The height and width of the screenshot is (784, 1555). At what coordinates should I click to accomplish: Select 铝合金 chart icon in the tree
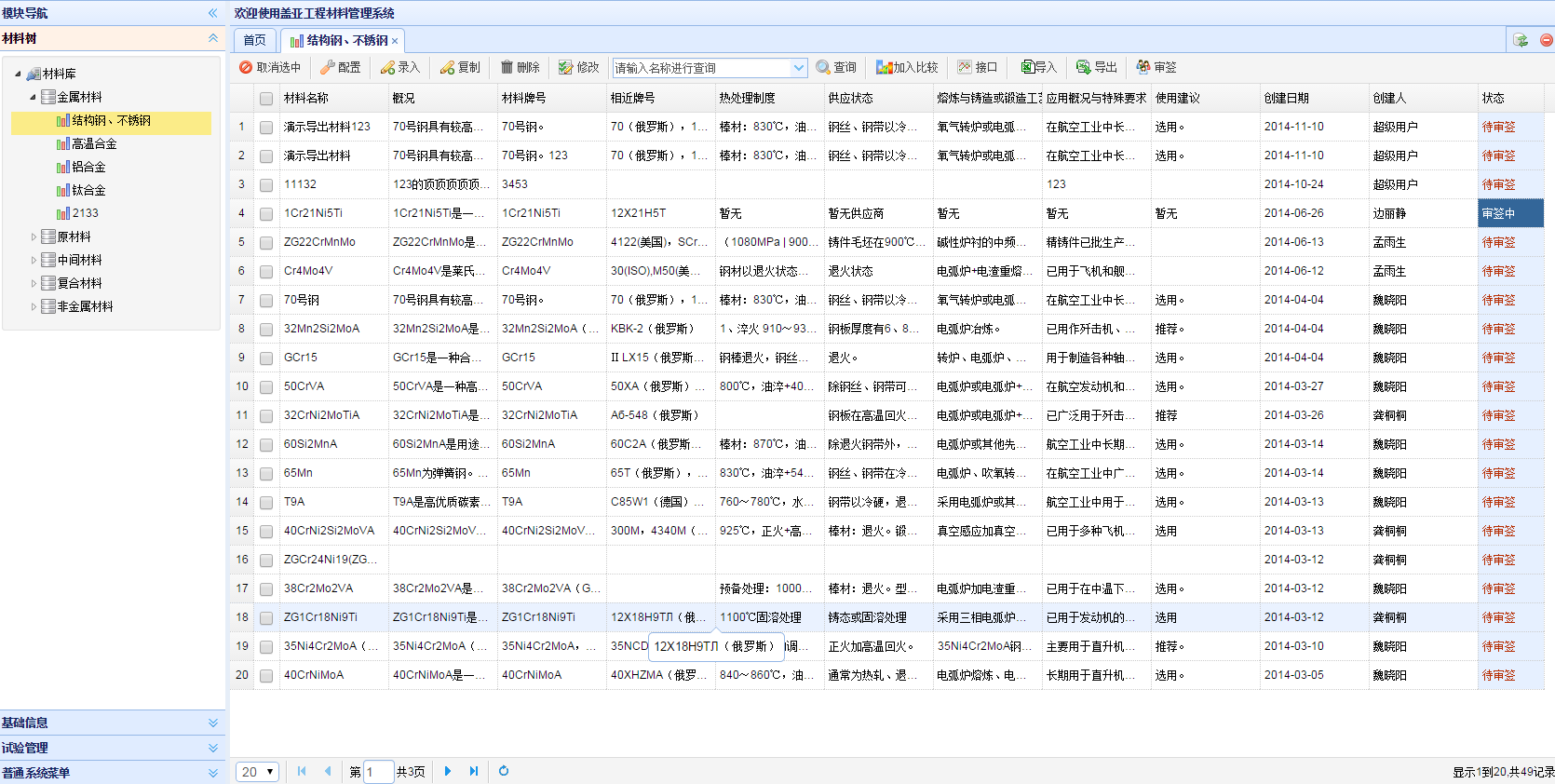(63, 167)
